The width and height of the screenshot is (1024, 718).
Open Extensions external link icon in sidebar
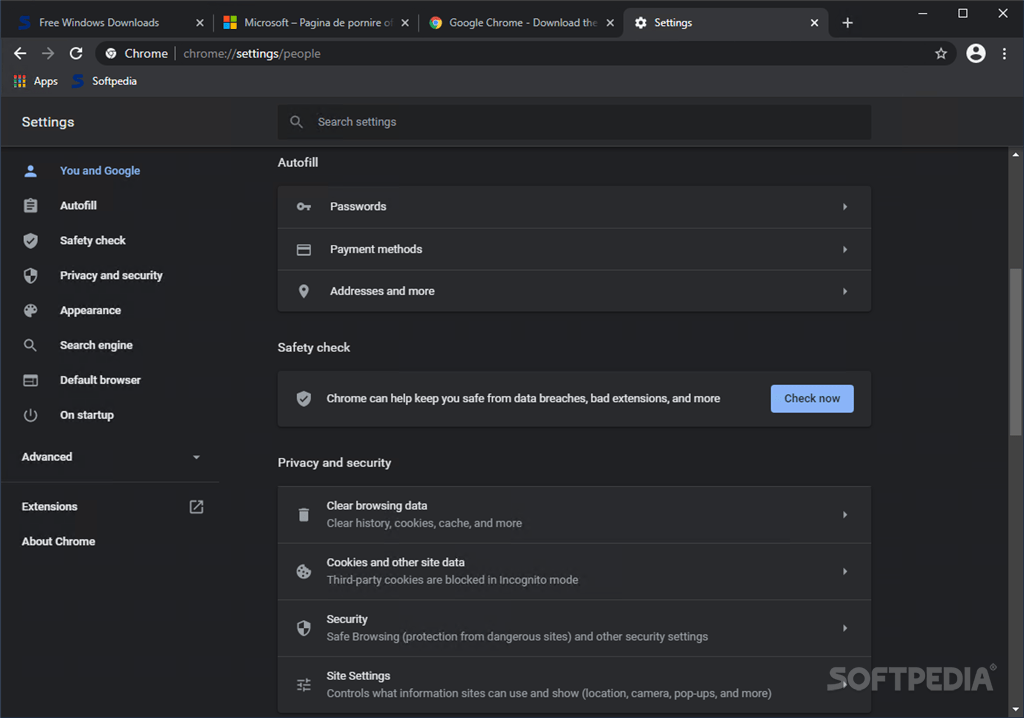(197, 506)
